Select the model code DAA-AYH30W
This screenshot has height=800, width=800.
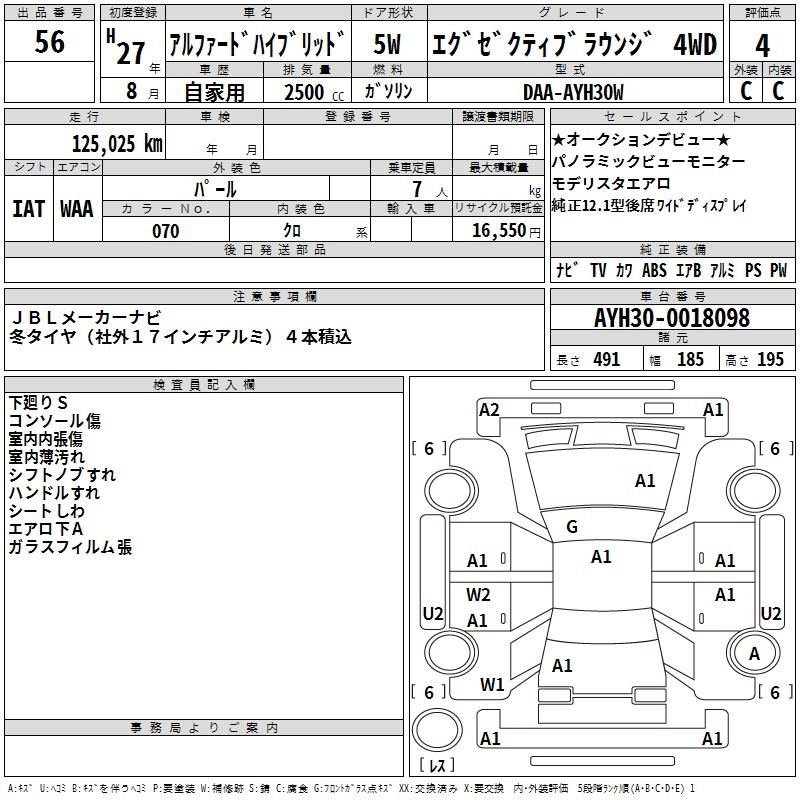point(573,92)
